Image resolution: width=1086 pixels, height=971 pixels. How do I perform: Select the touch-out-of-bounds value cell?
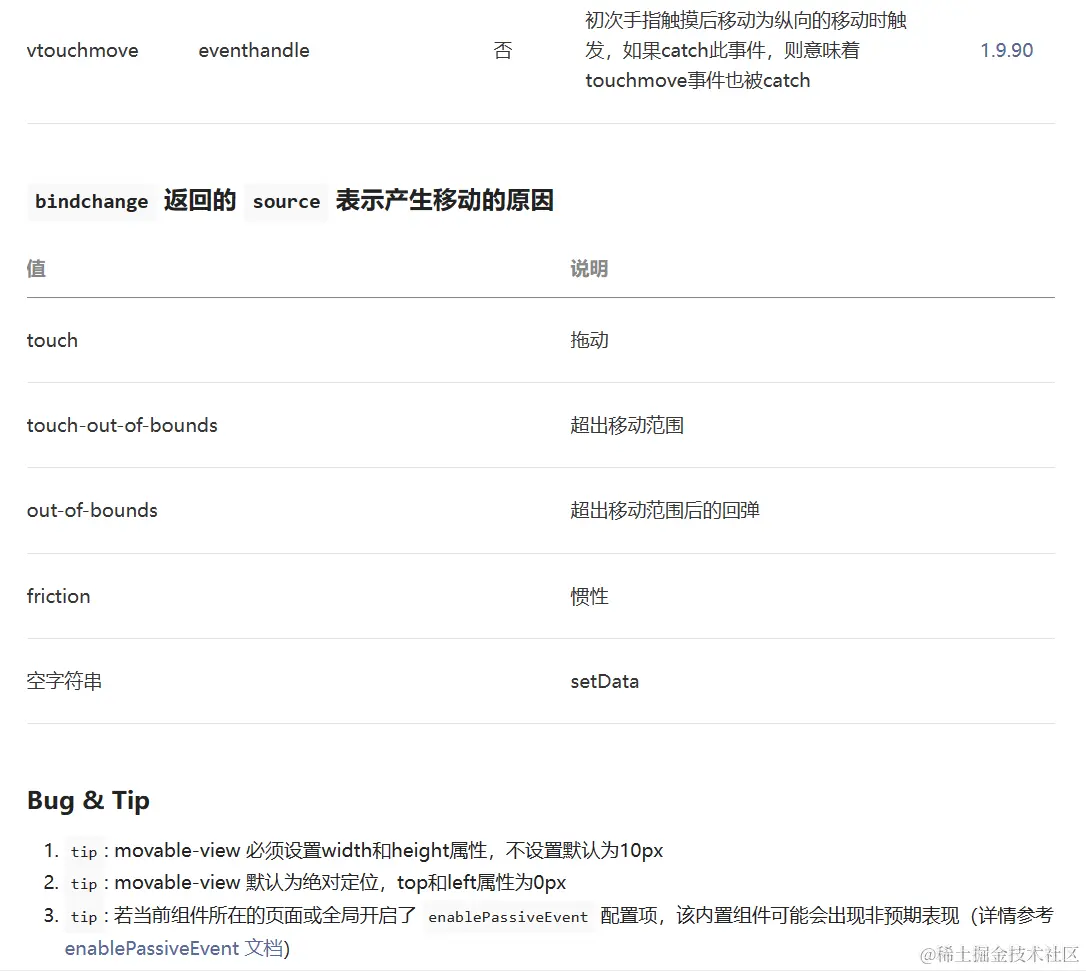(122, 425)
